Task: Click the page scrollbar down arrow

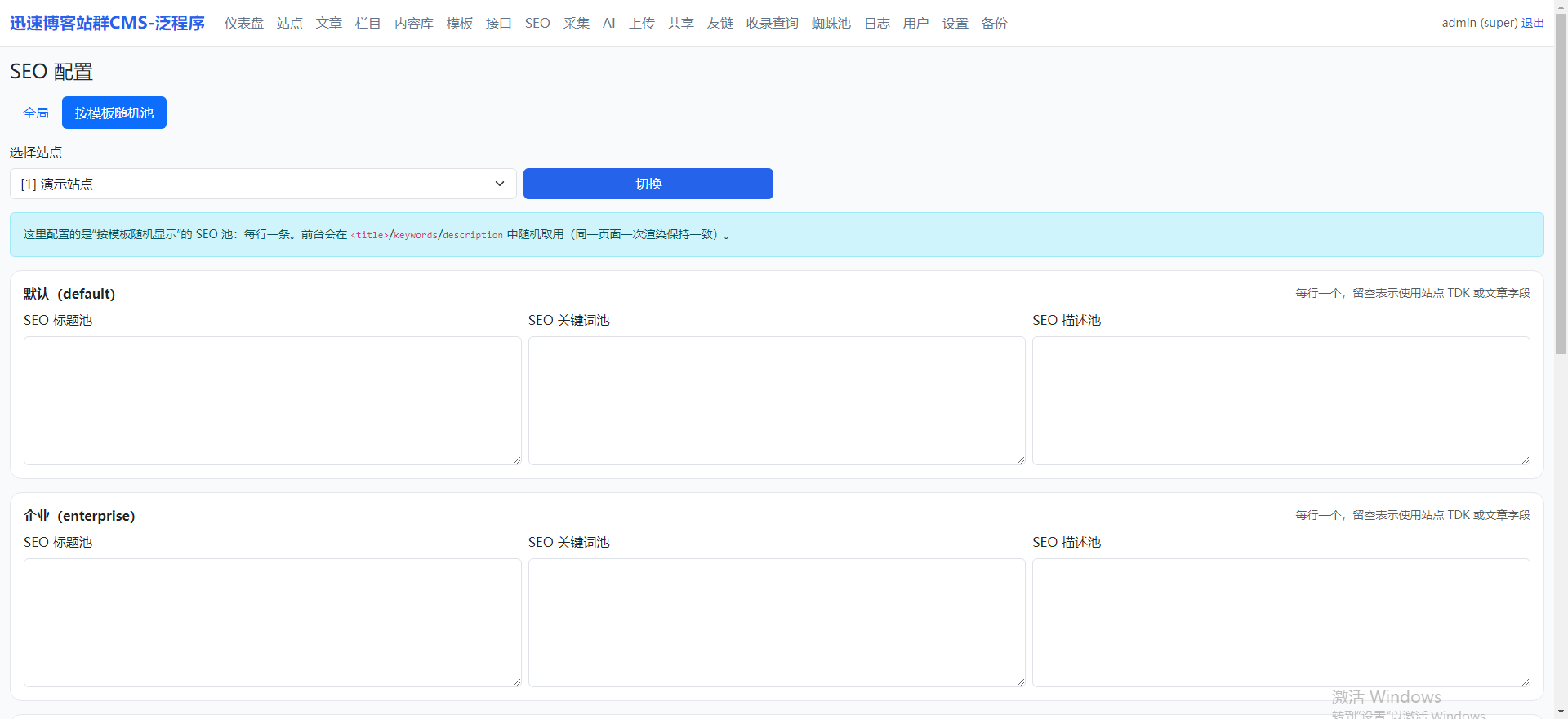Action: [x=1561, y=712]
